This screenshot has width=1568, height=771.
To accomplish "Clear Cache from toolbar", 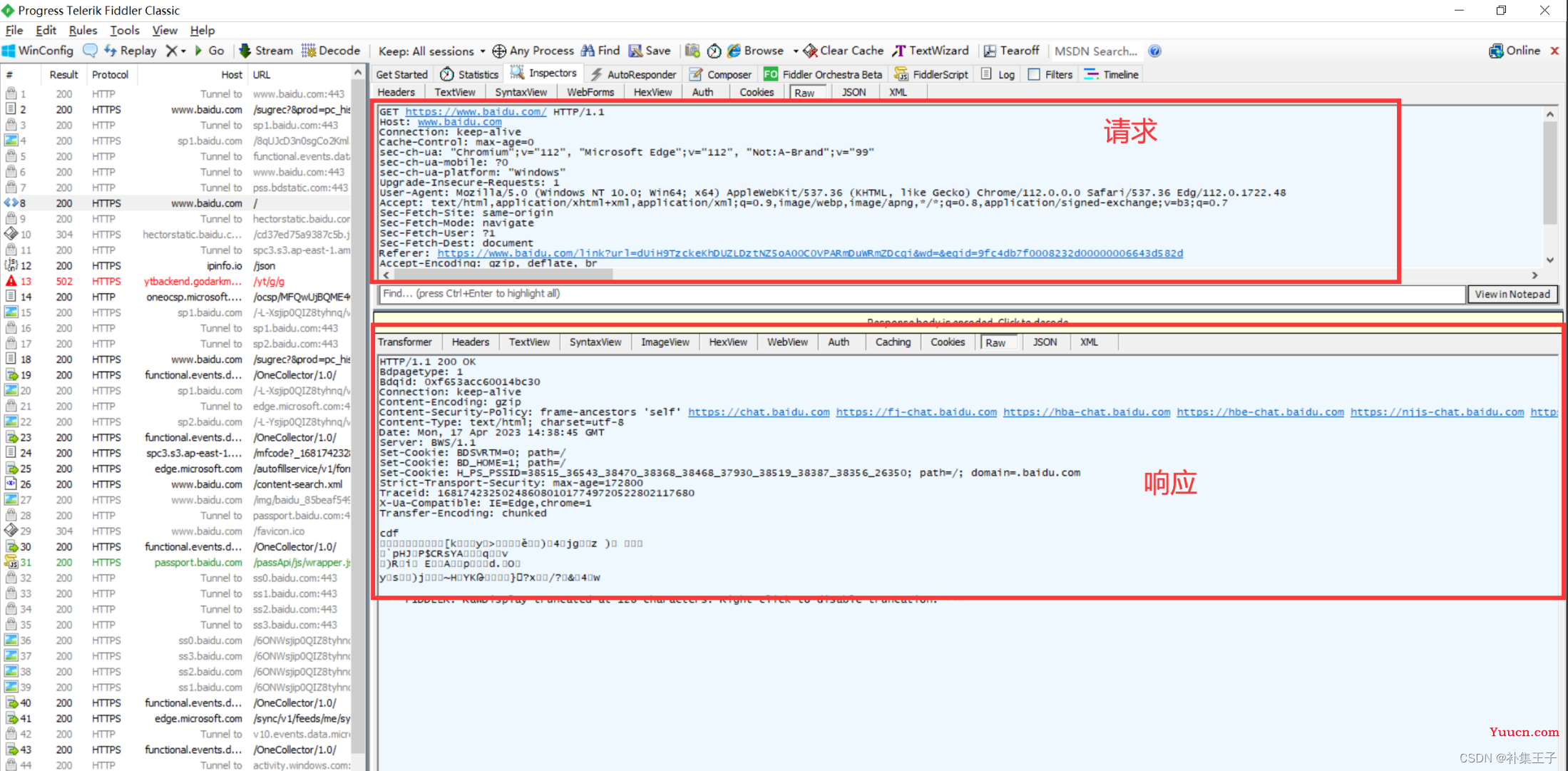I will (x=844, y=51).
